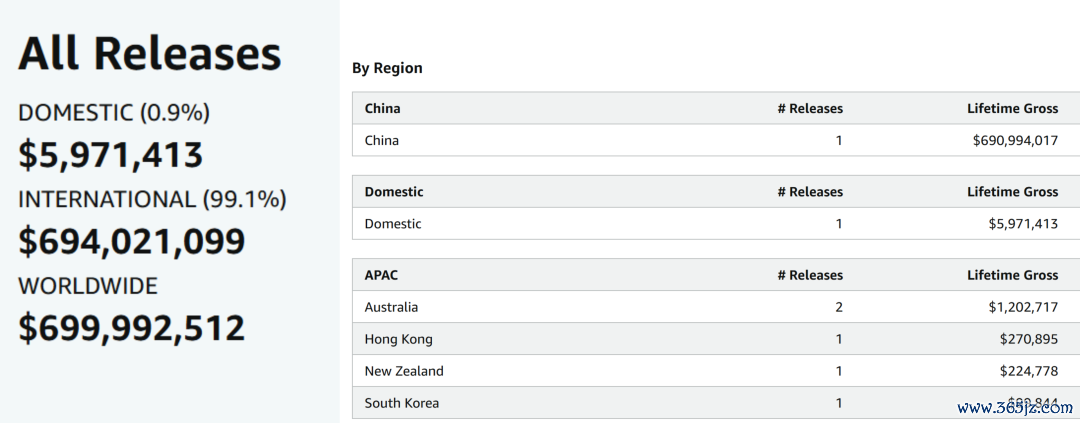
Task: Open the New Zealand country link
Action: tap(404, 371)
